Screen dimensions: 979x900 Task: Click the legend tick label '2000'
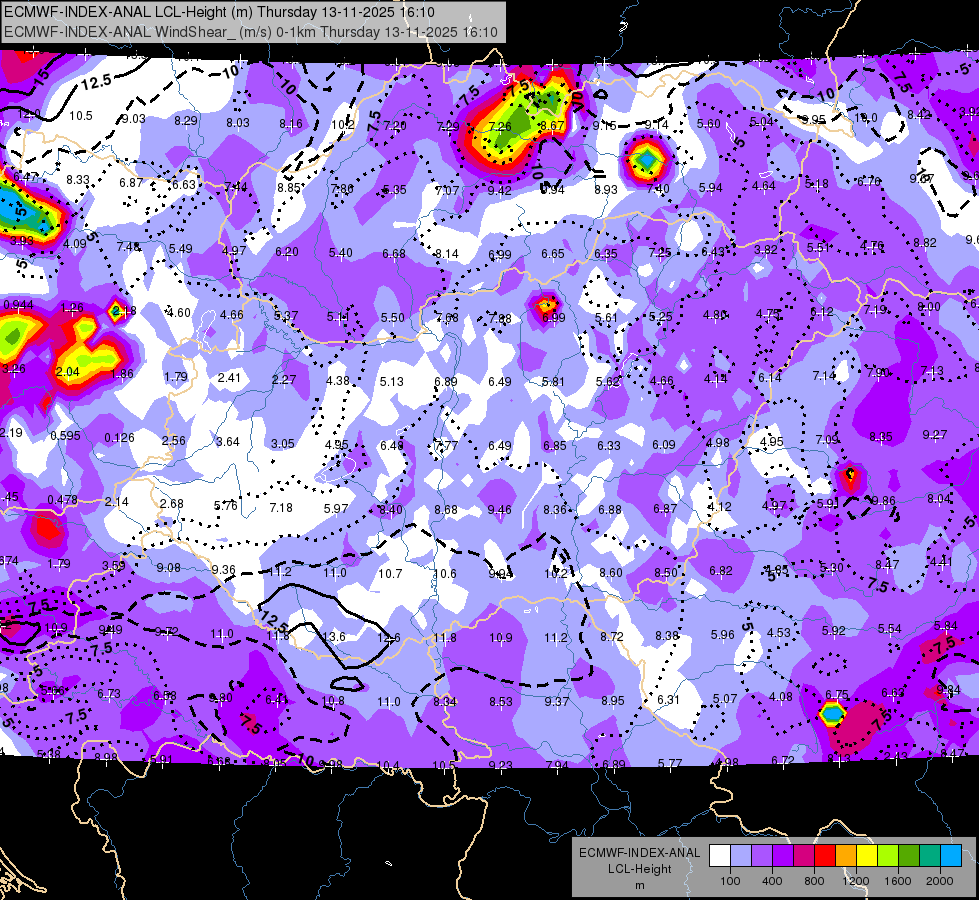(940, 881)
